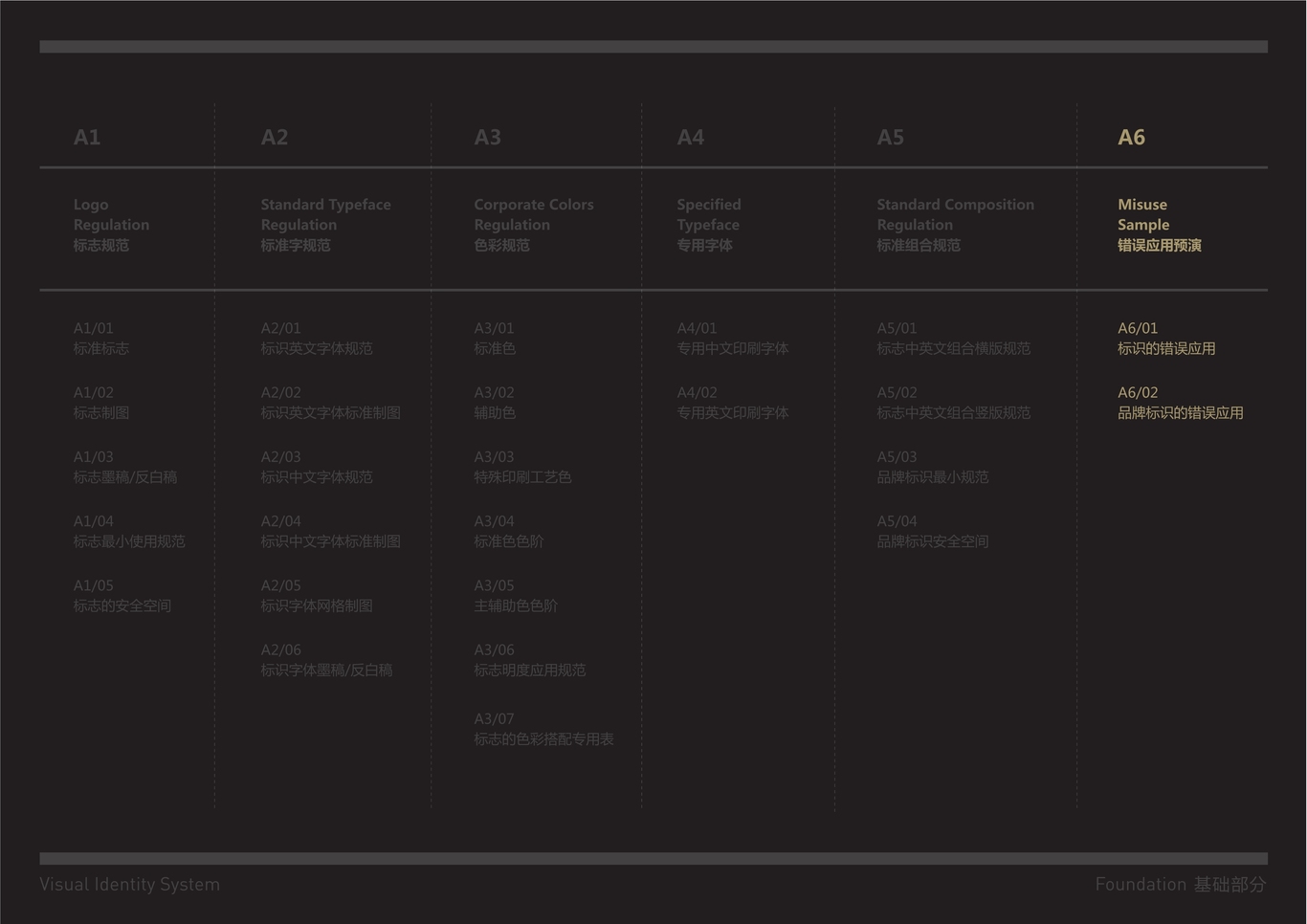This screenshot has width=1307, height=924.
Task: Open entry A2/03 标识中文字体规范
Action: click(x=317, y=467)
